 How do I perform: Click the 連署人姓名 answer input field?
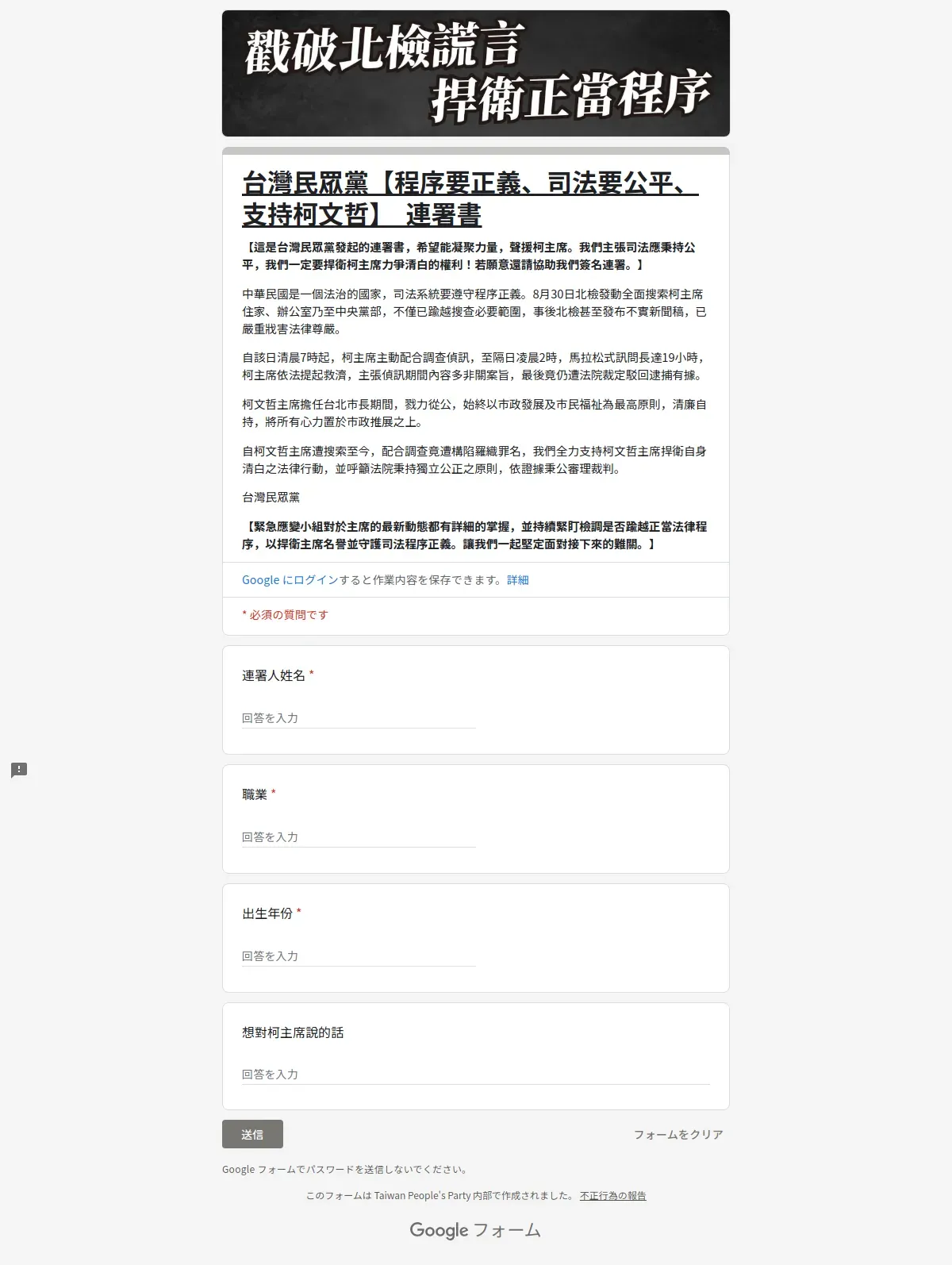[359, 718]
